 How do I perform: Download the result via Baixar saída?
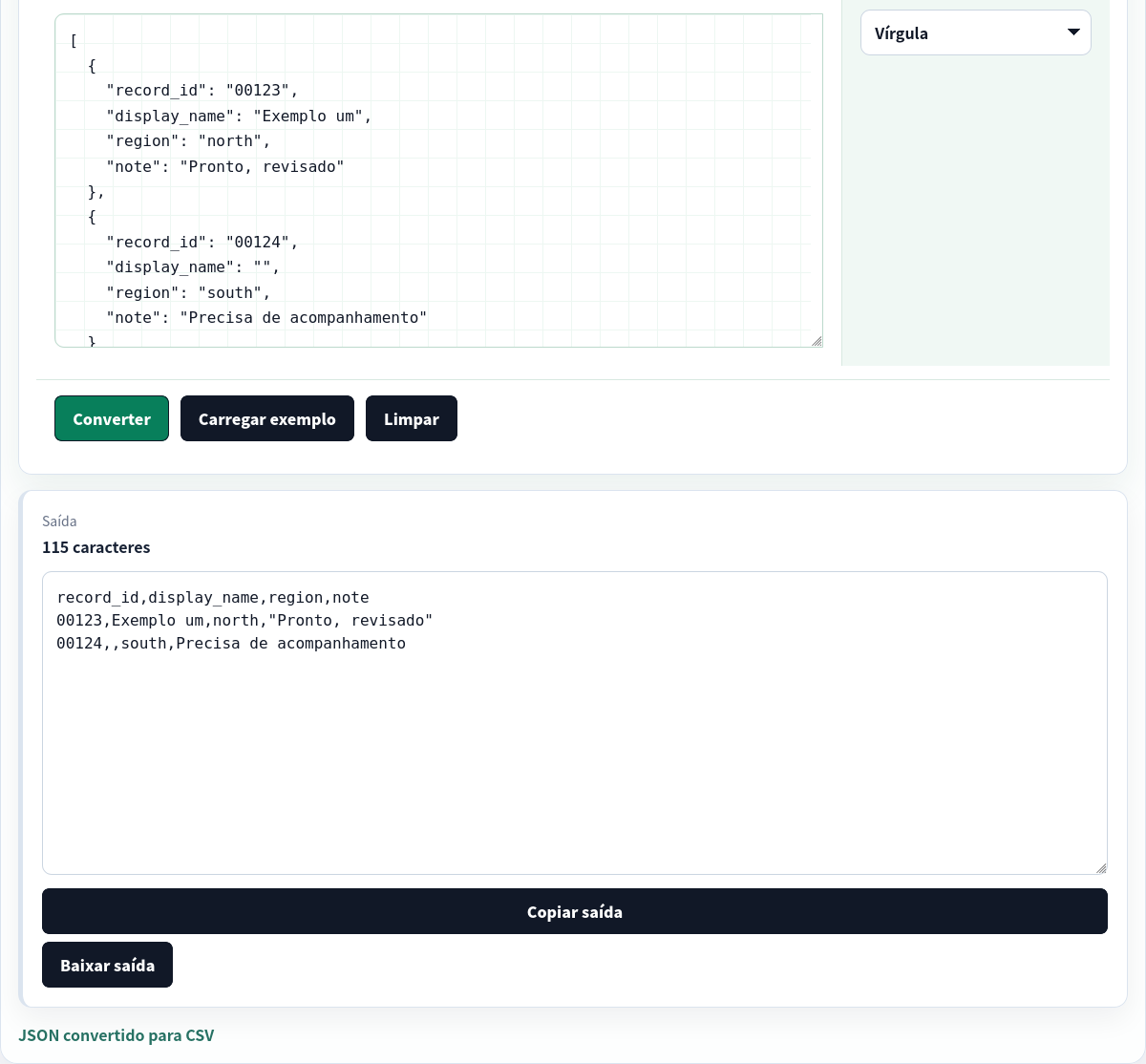click(x=107, y=965)
